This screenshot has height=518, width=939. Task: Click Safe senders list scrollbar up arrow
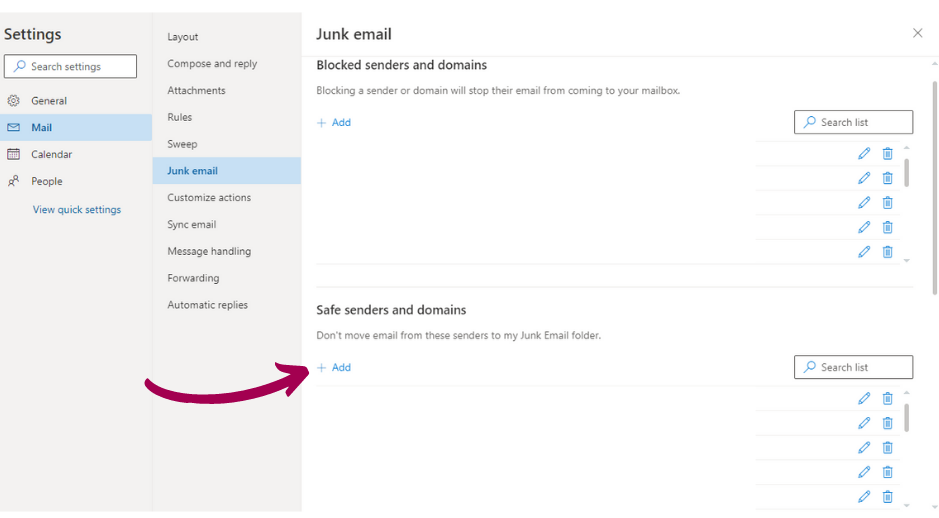pos(907,392)
